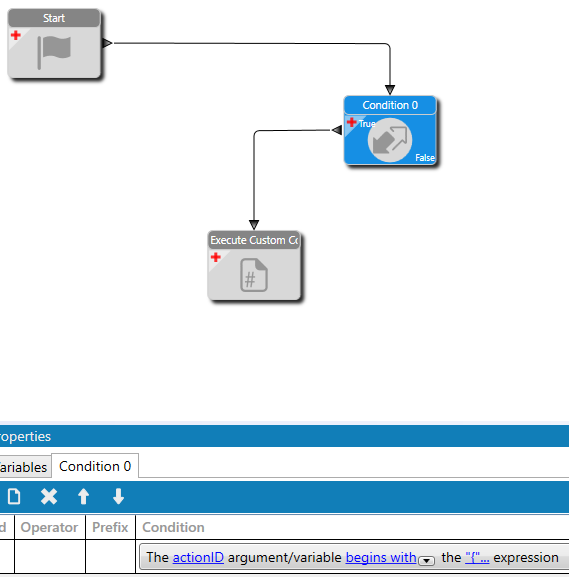Delete condition with the X icon

pos(49,496)
